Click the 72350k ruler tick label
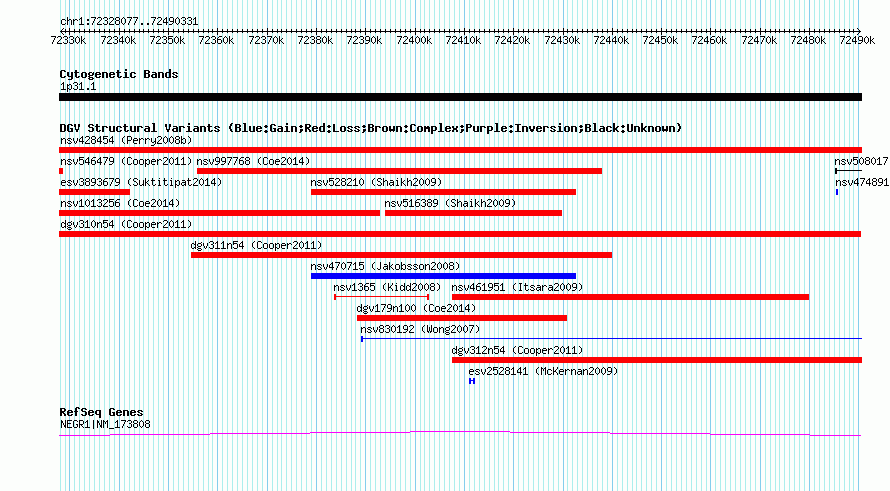Screen dimensions: 890x491 [167, 40]
